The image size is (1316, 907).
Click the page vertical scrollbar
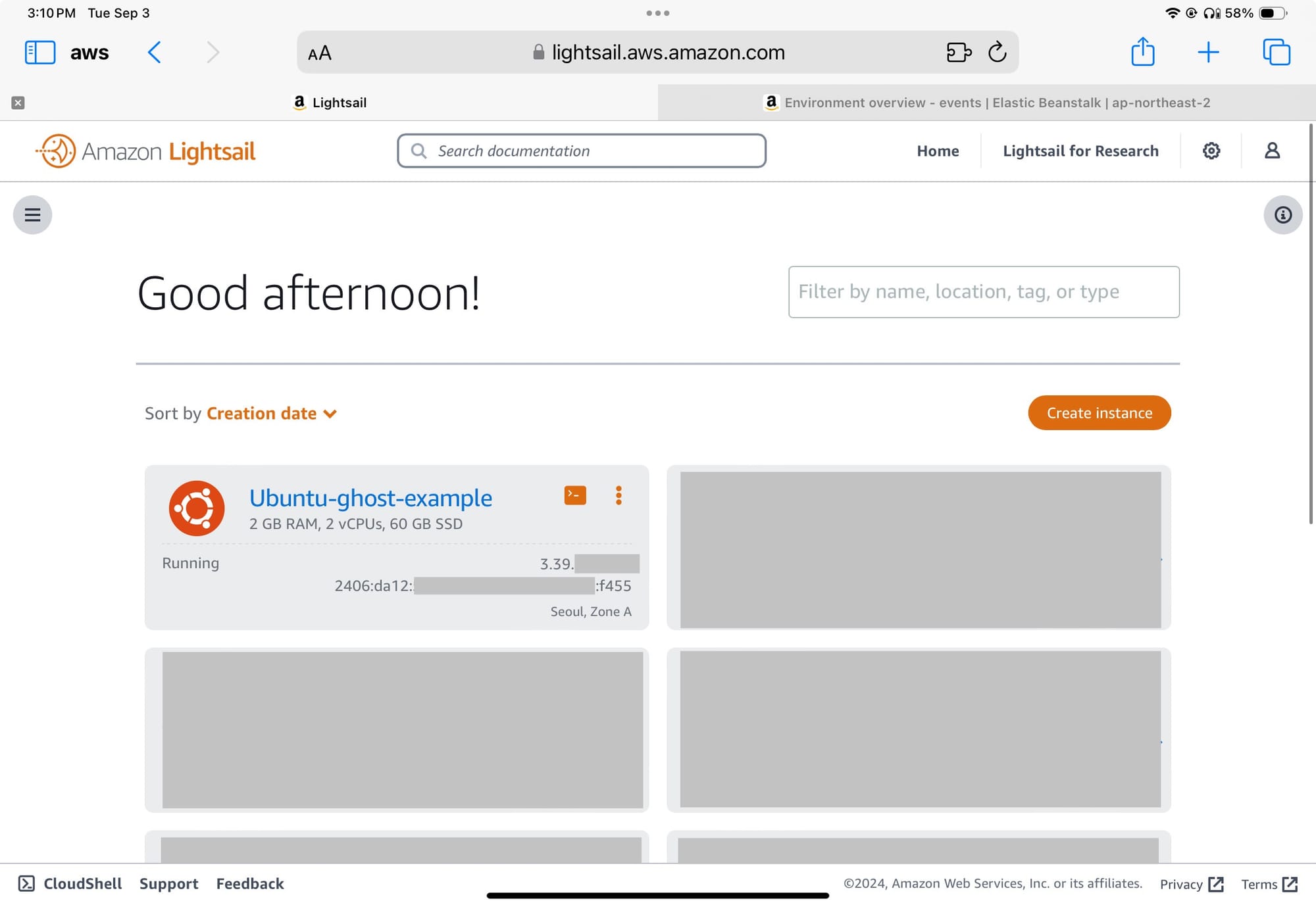click(x=1311, y=324)
